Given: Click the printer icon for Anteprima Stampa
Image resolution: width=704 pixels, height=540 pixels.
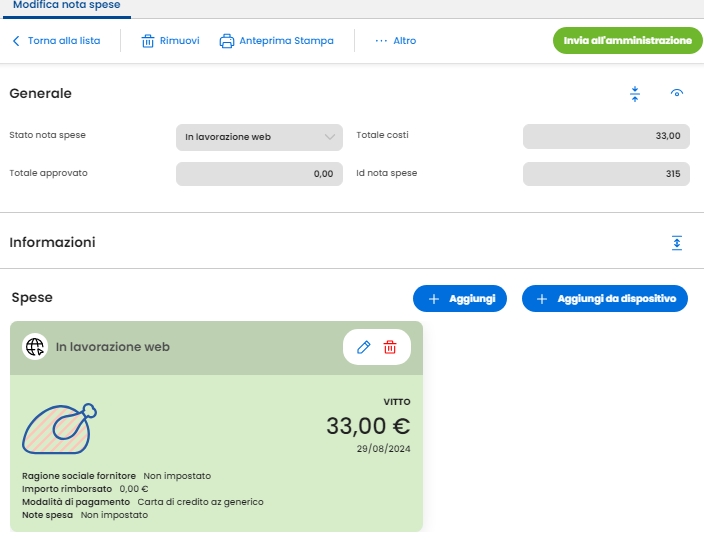Looking at the screenshot, I should (x=227, y=41).
